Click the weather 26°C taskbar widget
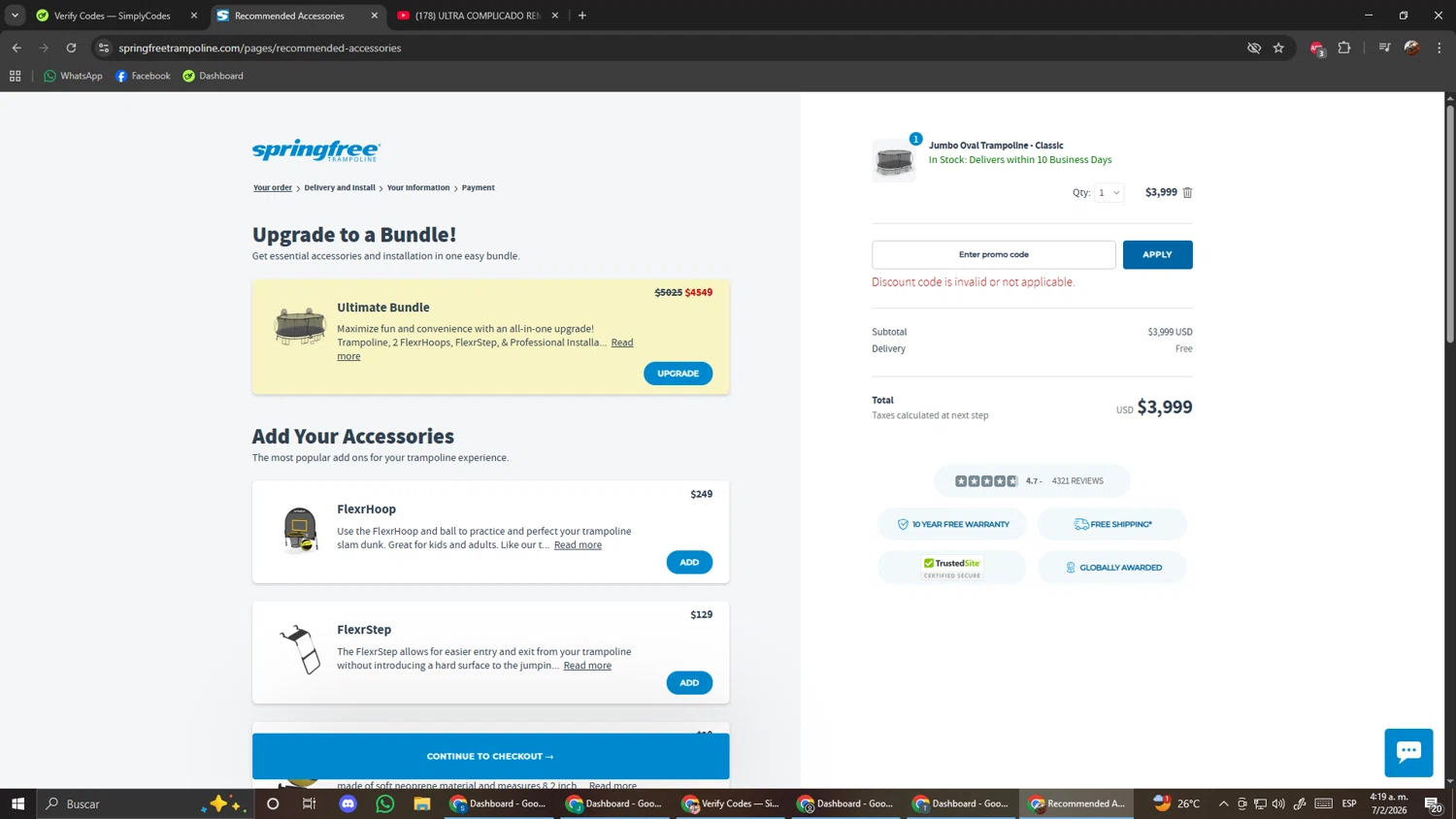The image size is (1456, 819). pyautogui.click(x=1176, y=803)
